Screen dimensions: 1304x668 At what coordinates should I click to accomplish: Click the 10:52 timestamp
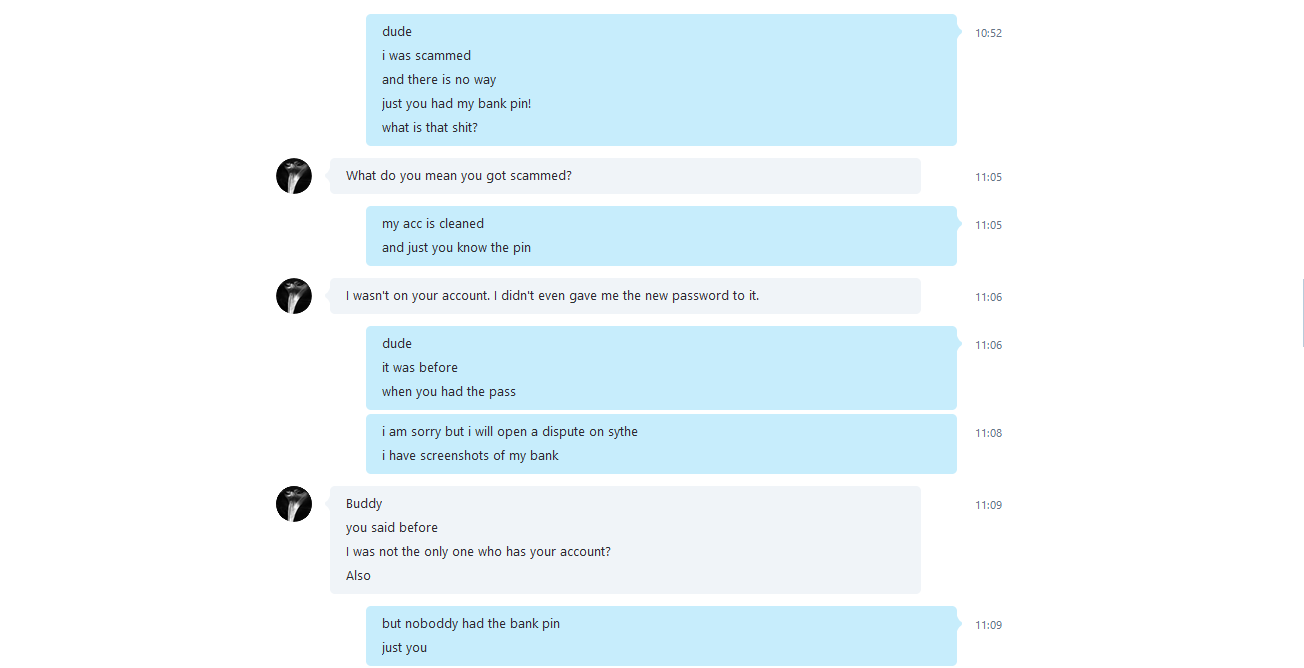point(988,33)
